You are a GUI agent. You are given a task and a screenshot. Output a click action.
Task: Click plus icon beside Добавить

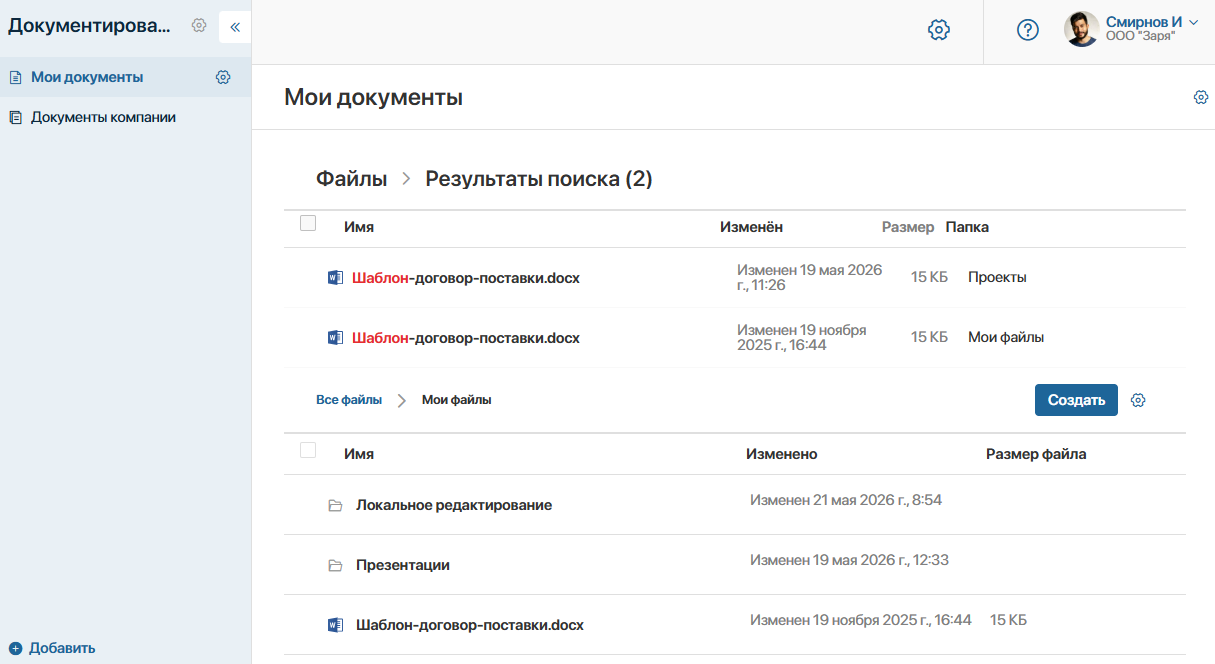click(15, 648)
